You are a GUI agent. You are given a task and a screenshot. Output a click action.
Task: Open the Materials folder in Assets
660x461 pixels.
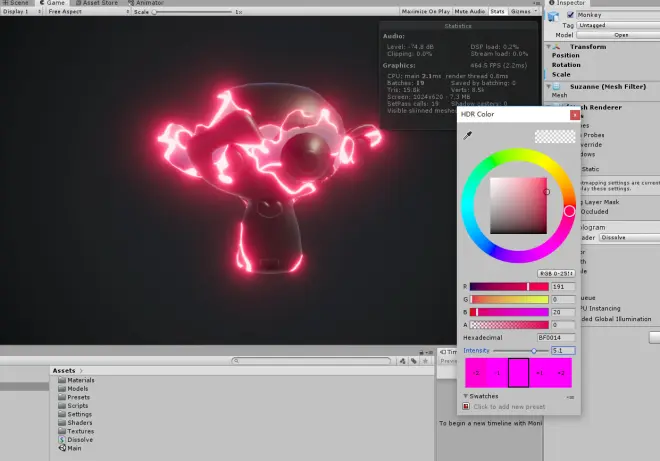click(x=76, y=380)
